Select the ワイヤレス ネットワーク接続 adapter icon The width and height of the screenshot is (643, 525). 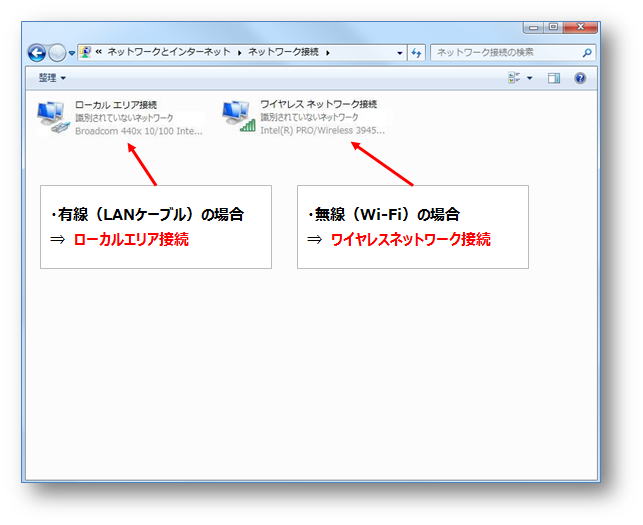pos(239,116)
